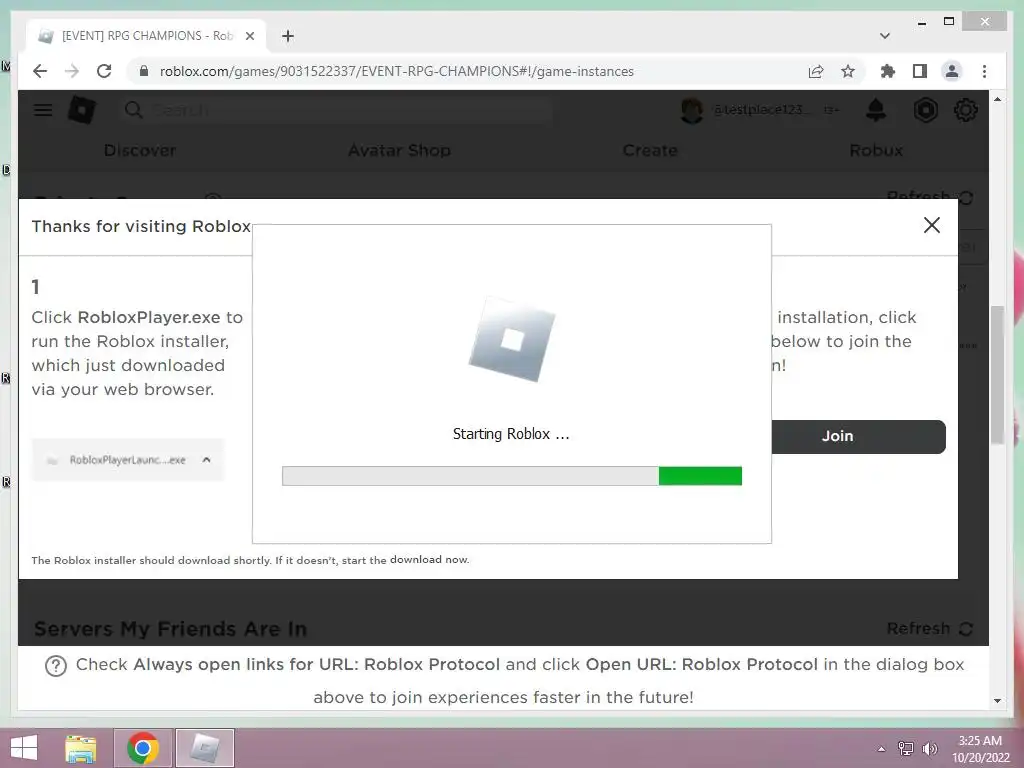The width and height of the screenshot is (1024, 768).
Task: Click the 'Servers My Friends Are In' heading
Action: [170, 628]
